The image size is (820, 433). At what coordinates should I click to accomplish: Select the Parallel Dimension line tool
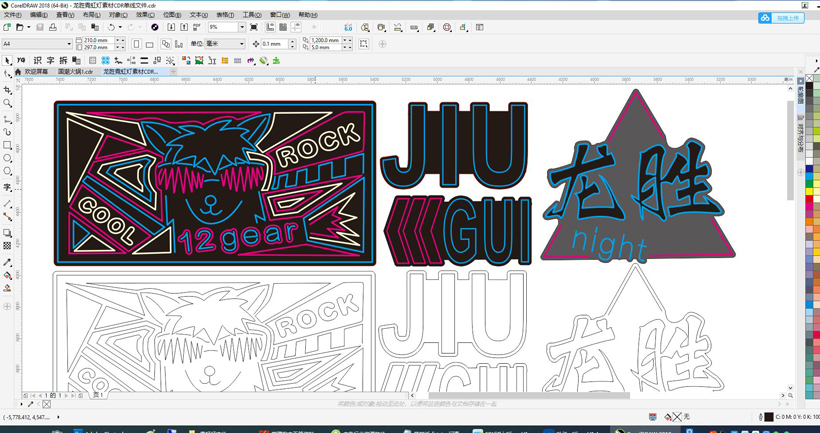point(7,203)
